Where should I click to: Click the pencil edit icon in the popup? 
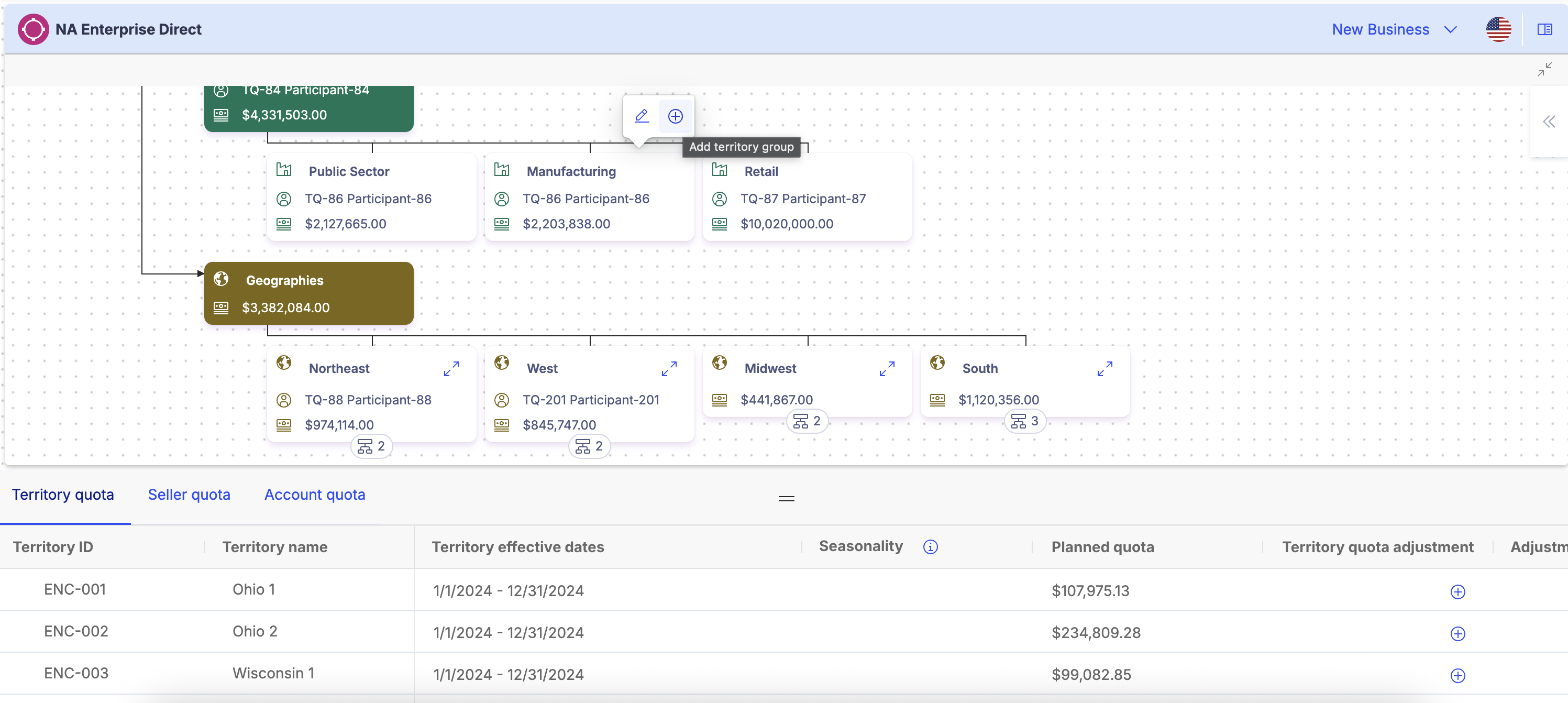click(x=642, y=116)
